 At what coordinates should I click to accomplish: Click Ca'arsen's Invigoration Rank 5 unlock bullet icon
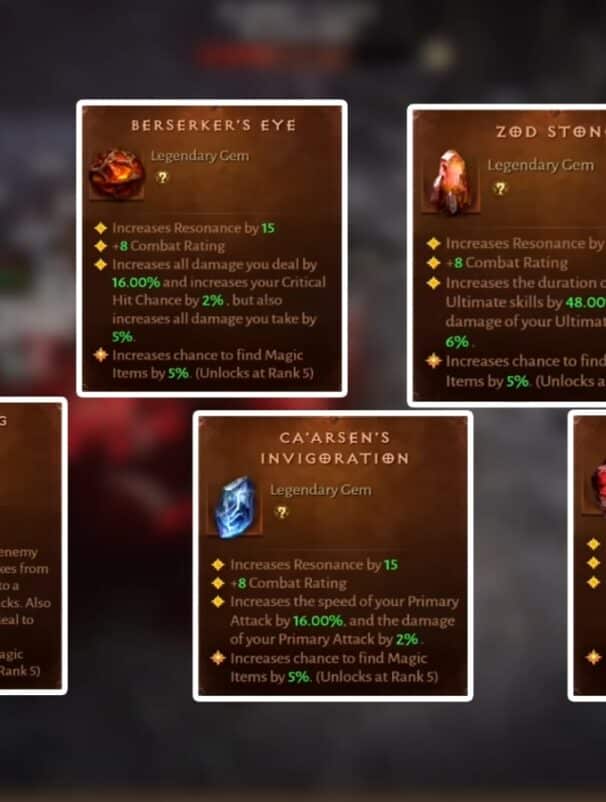coord(218,657)
